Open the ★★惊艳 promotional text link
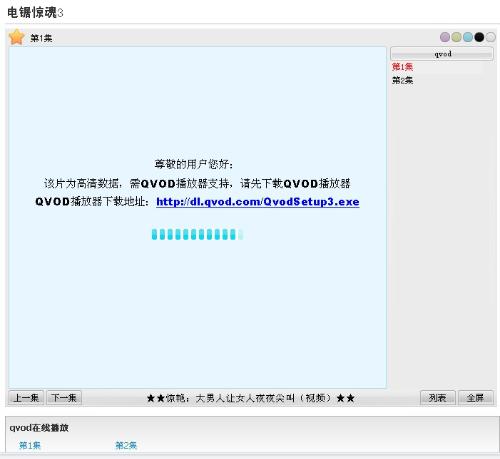The width and height of the screenshot is (500, 459). click(250, 398)
